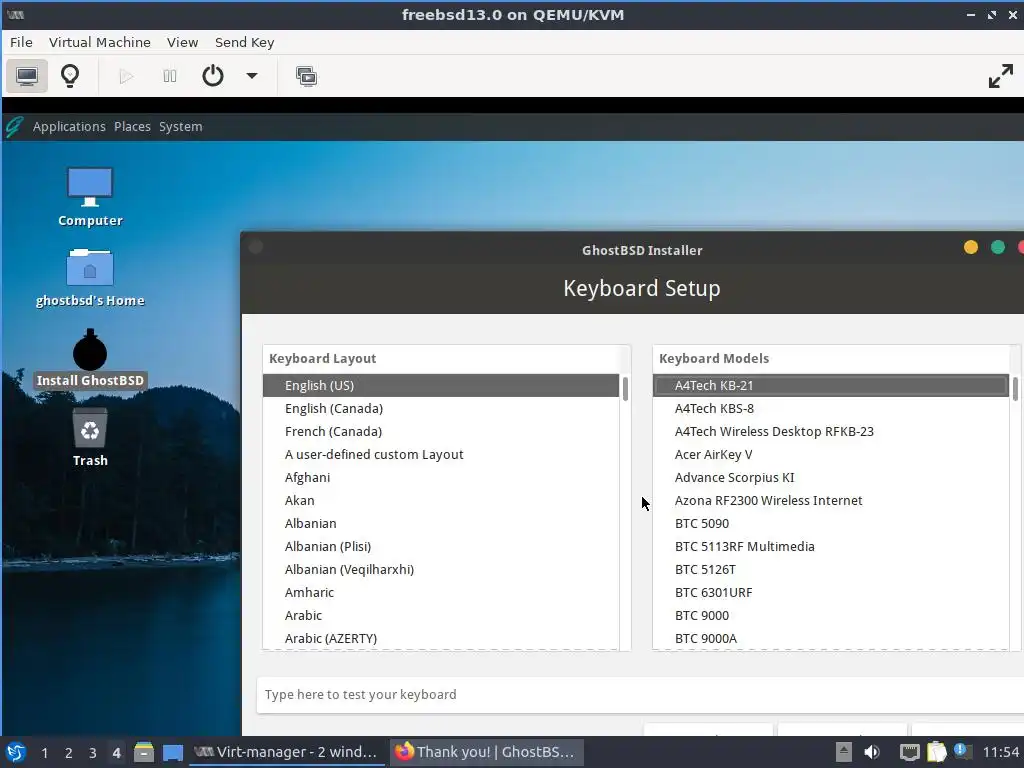The height and width of the screenshot is (768, 1024).
Task: Select Albanian (Veqilharxhi) layout
Action: (441, 569)
